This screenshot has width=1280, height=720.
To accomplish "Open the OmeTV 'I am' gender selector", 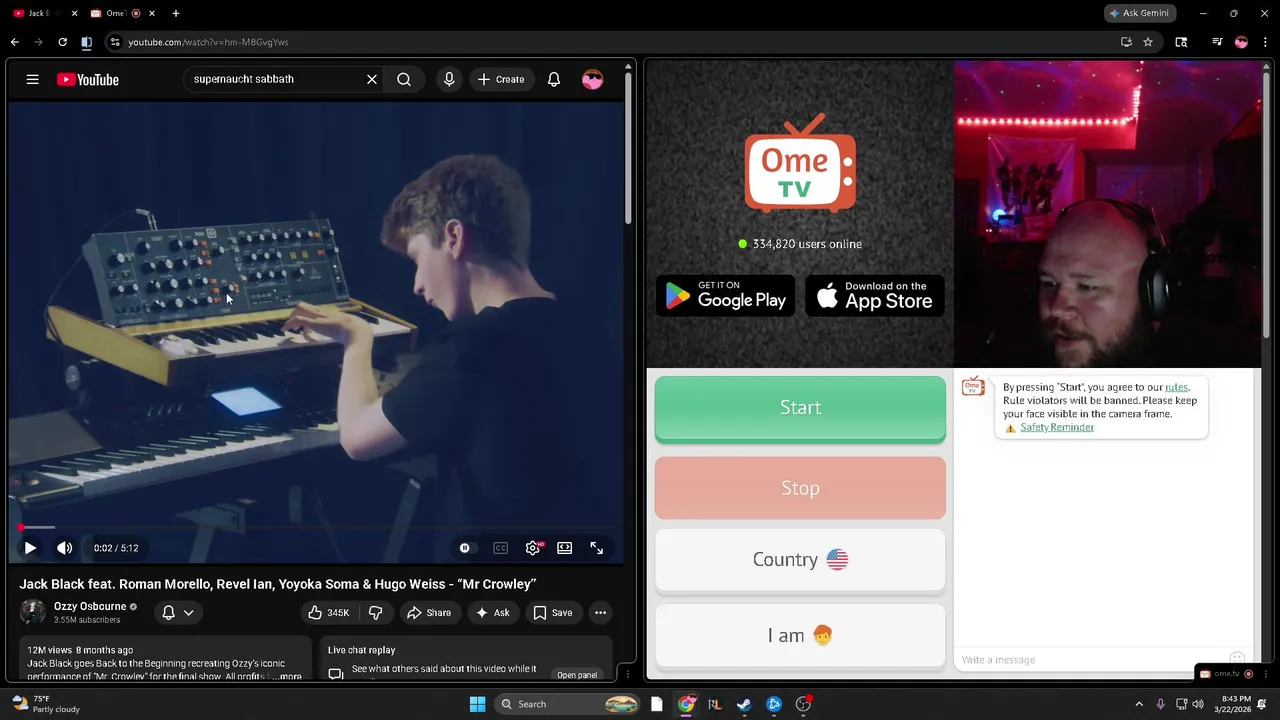I will [800, 635].
